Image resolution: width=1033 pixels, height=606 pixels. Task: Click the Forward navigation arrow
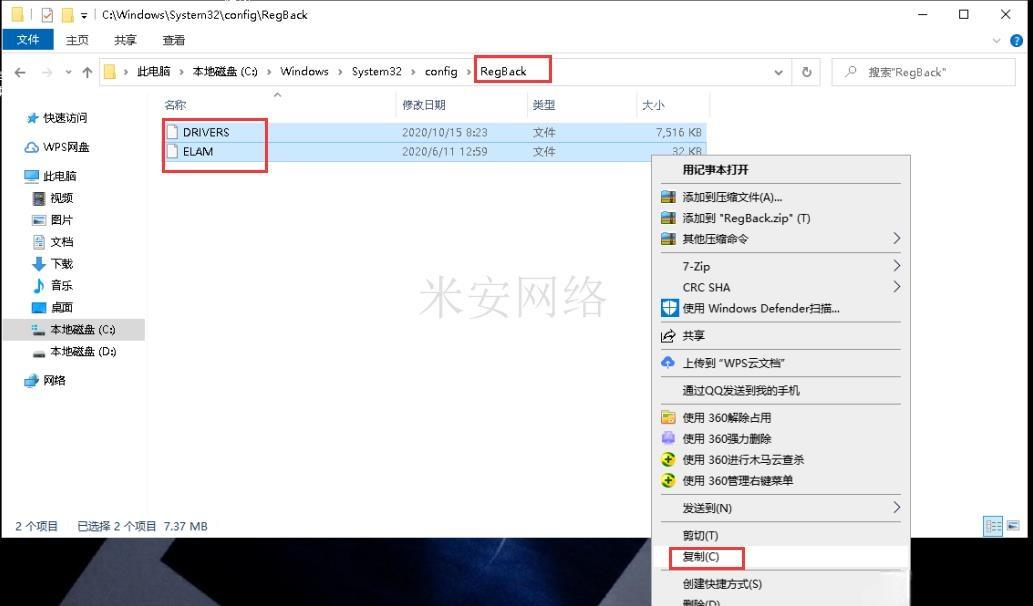tap(47, 72)
